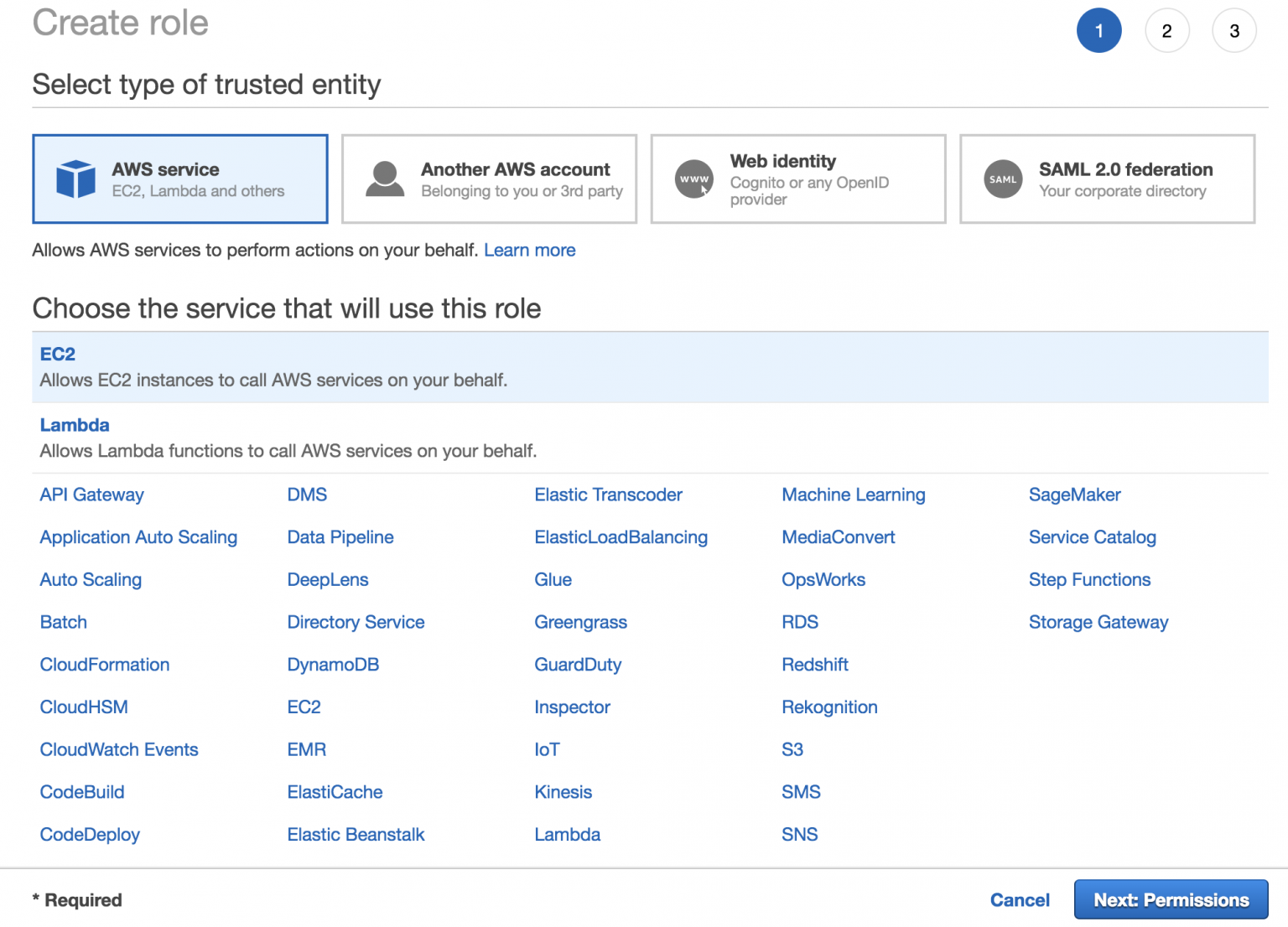Choose the DynamoDB service
This screenshot has height=927, width=1288.
click(x=333, y=664)
